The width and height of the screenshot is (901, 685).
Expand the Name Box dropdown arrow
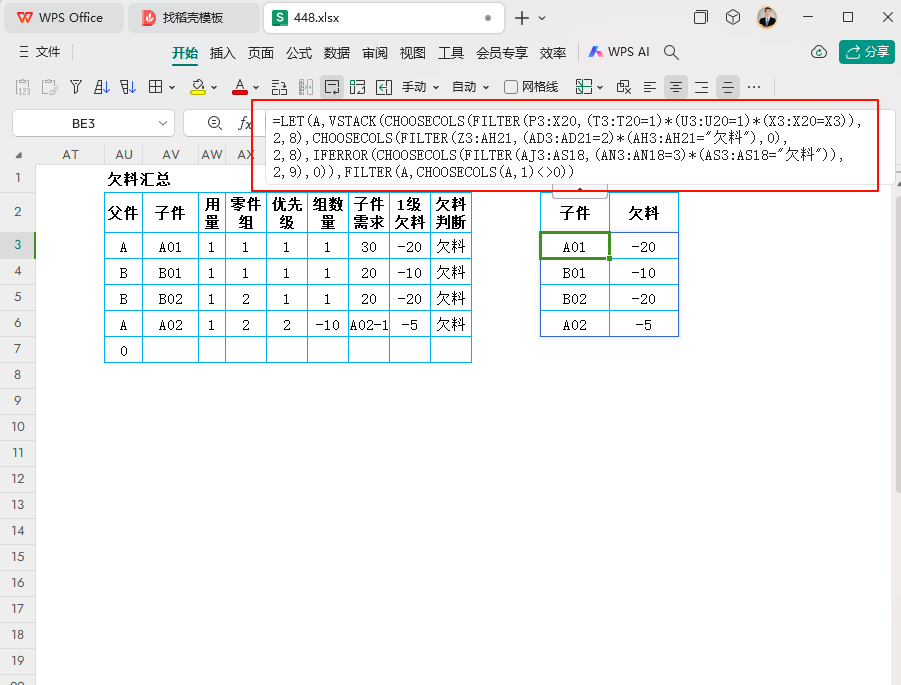point(163,124)
